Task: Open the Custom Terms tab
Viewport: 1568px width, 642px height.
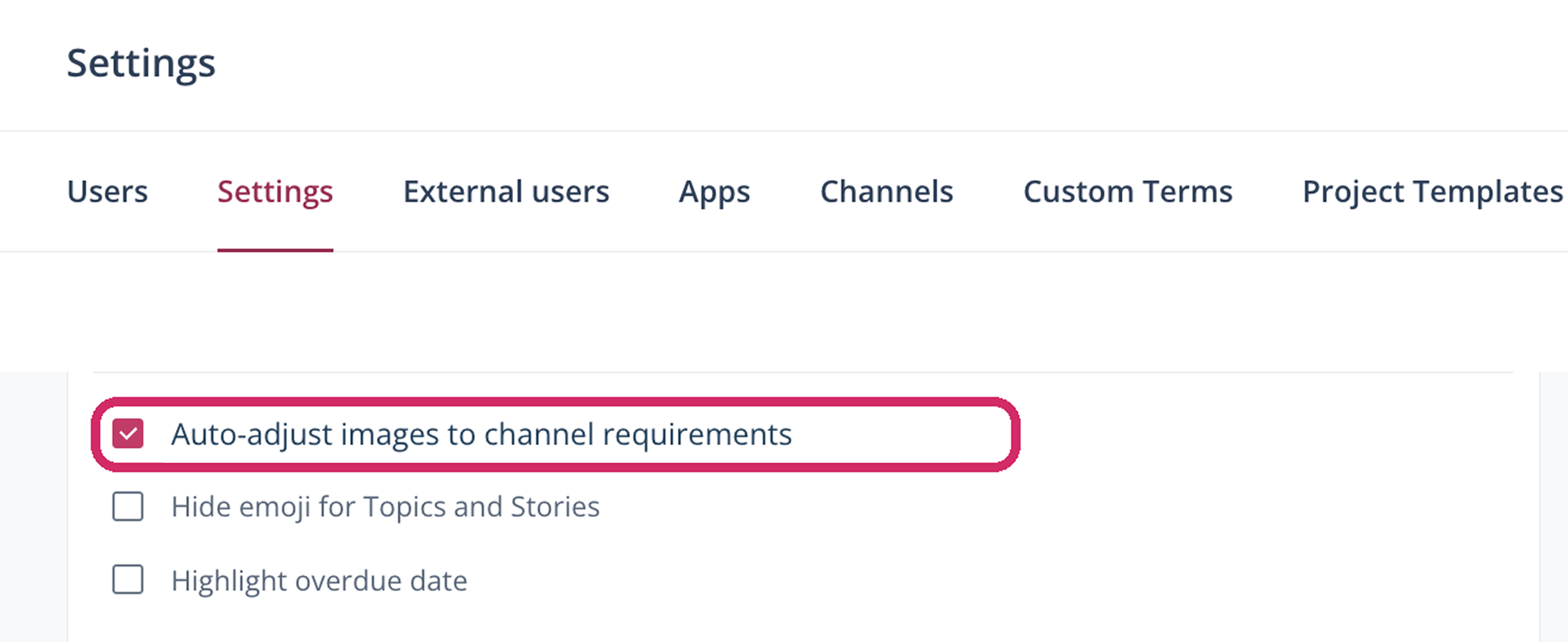Action: pos(1128,192)
